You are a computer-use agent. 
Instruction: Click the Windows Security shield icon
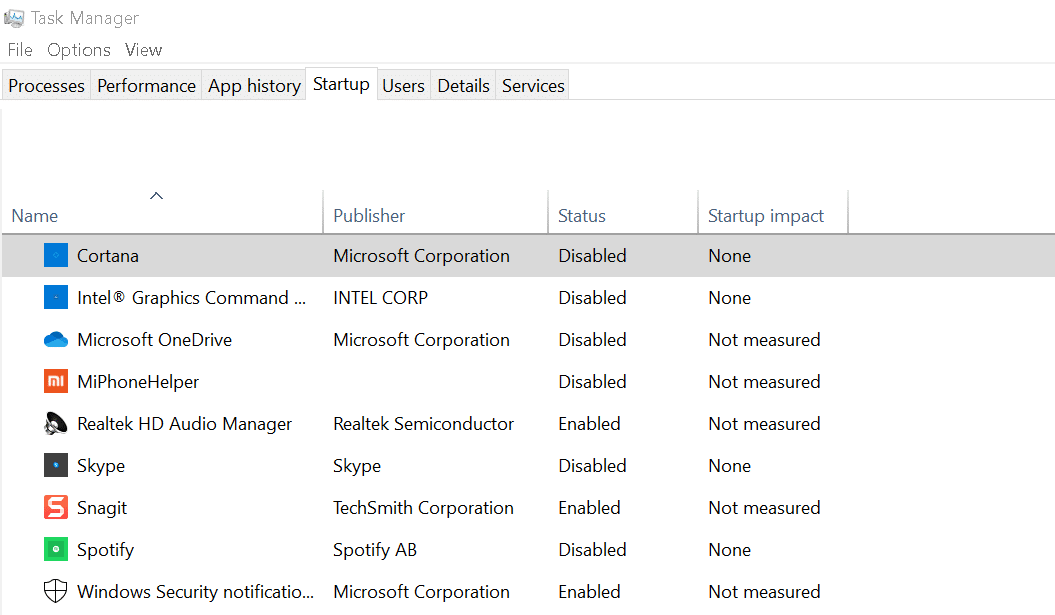pyautogui.click(x=56, y=591)
